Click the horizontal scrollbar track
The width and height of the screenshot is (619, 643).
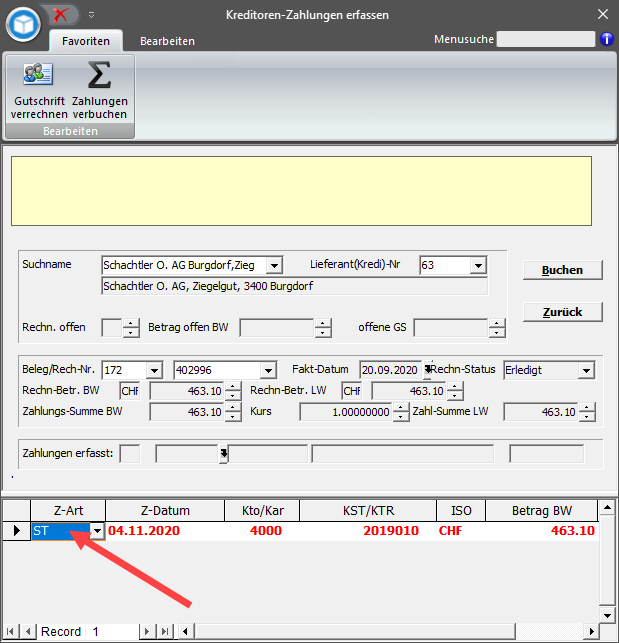pyautogui.click(x=549, y=632)
